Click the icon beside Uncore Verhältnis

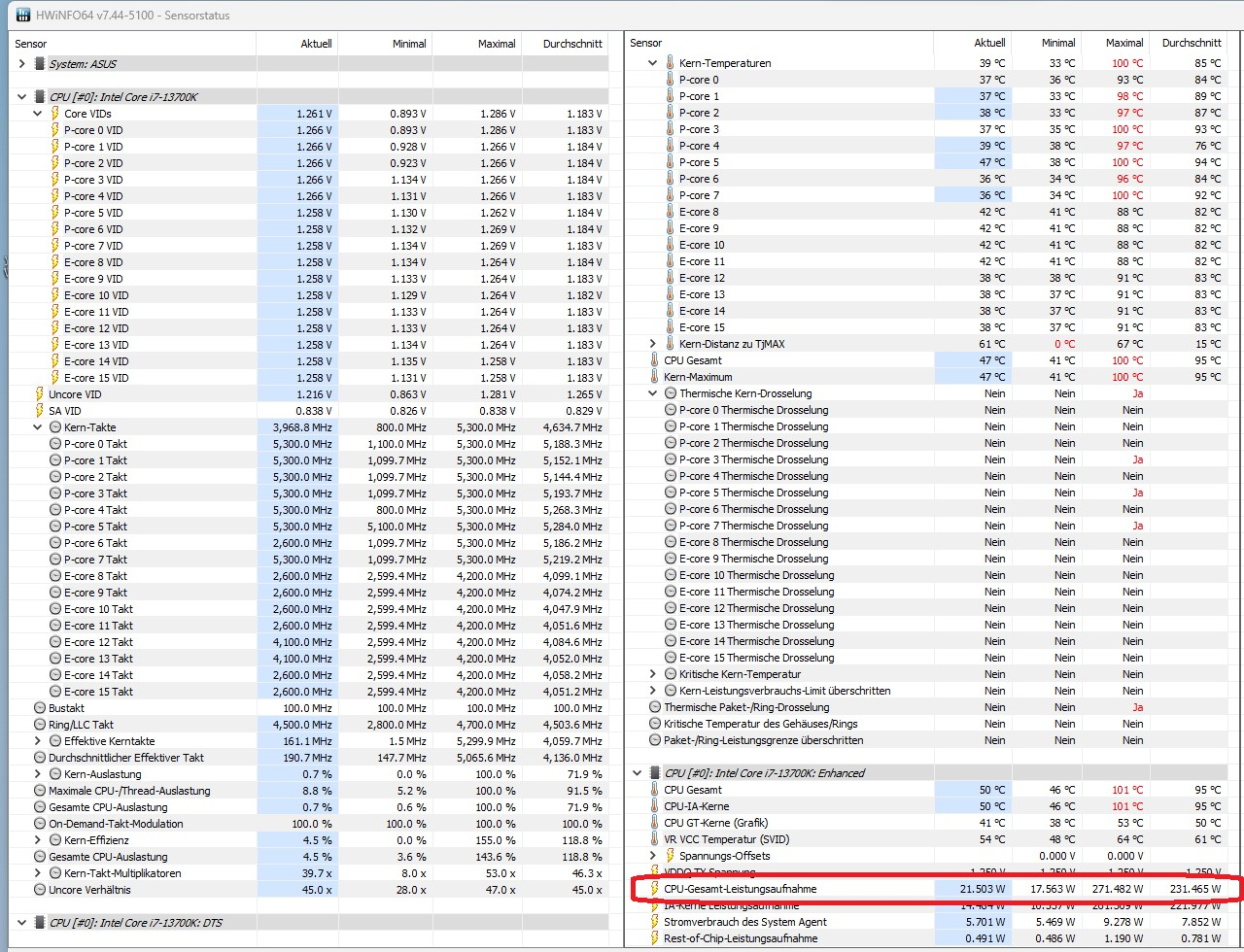coord(40,890)
